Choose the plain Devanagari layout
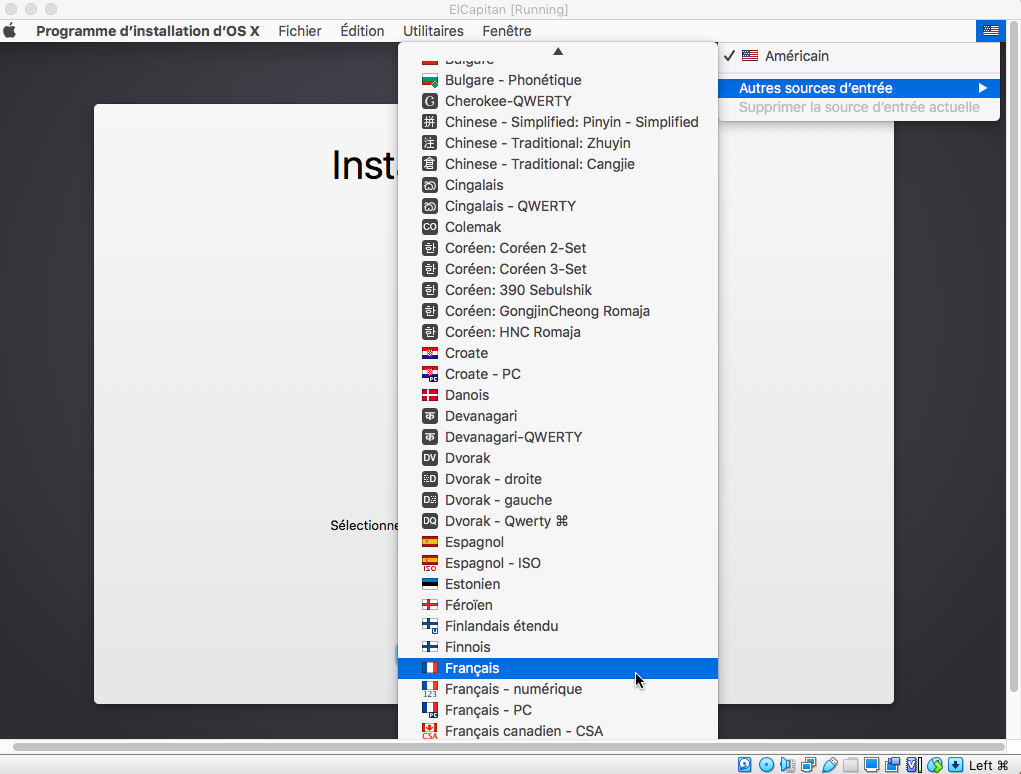 click(557, 416)
